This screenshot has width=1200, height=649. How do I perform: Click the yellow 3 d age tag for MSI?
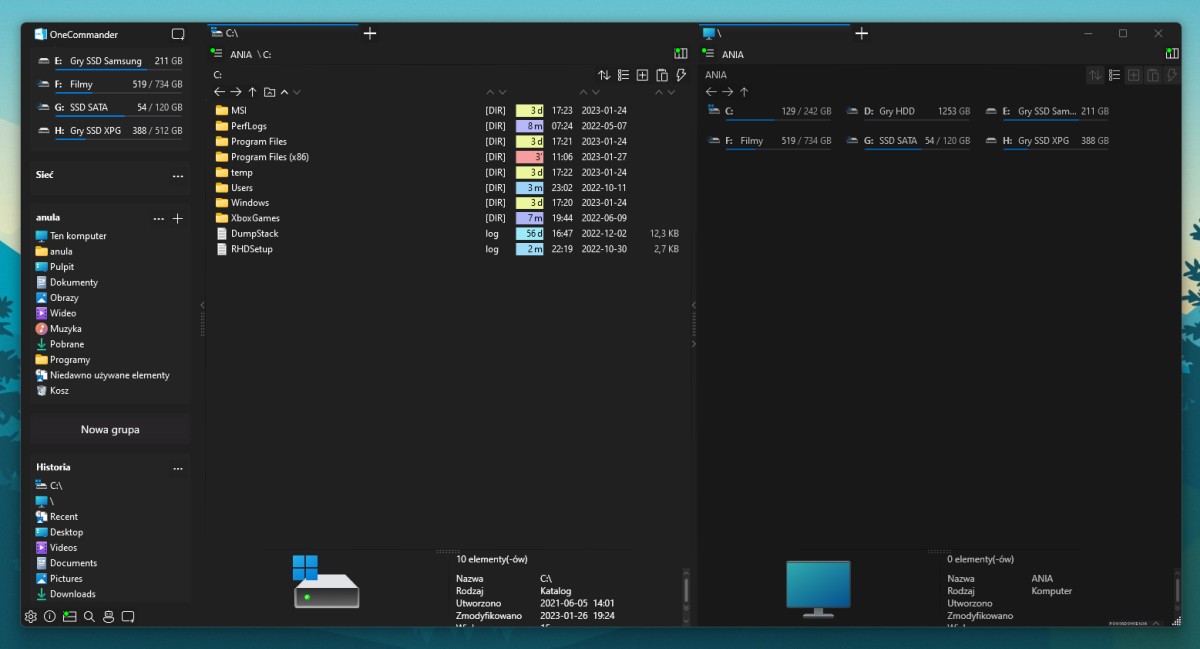tap(530, 111)
